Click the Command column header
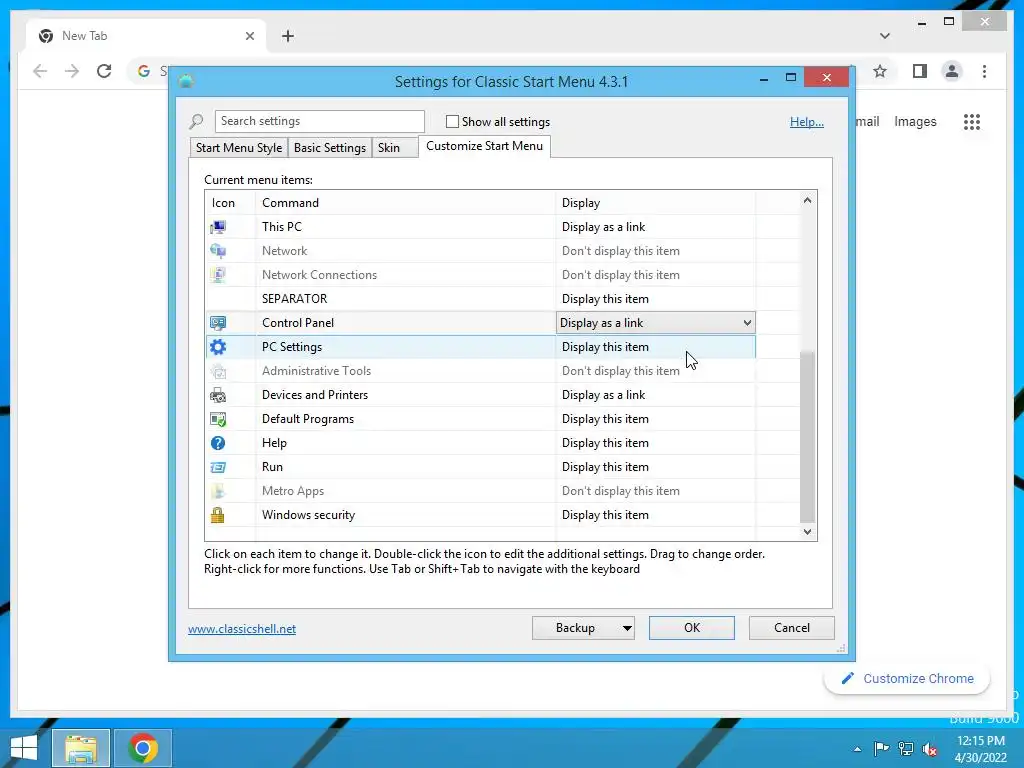1024x768 pixels. pyautogui.click(x=406, y=203)
